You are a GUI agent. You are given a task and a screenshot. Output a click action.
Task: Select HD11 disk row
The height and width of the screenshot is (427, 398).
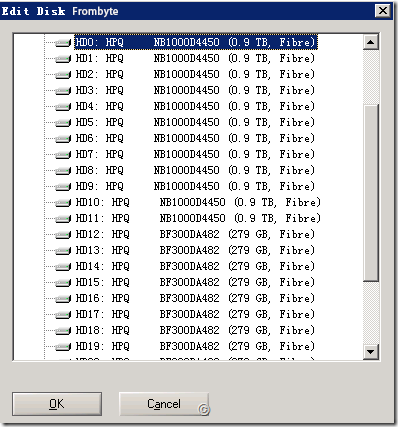[x=198, y=218]
